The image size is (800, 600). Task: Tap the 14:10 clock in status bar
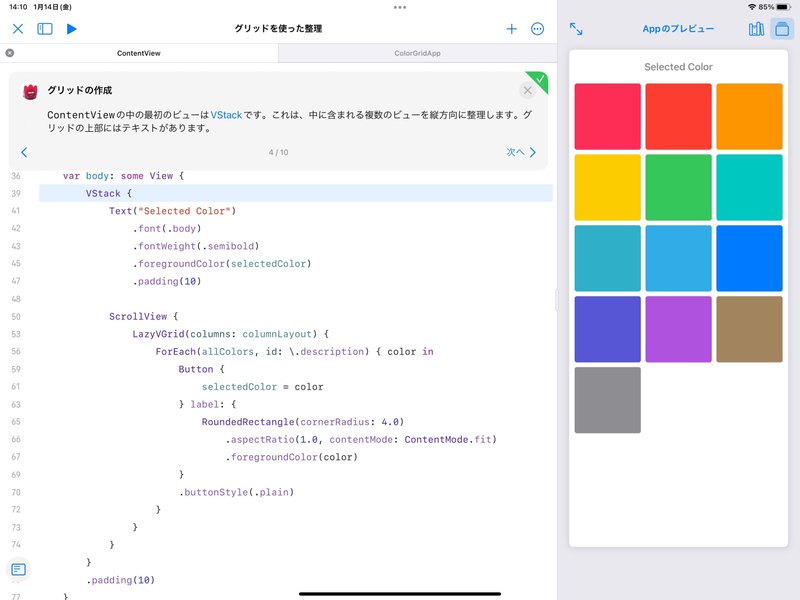click(18, 7)
